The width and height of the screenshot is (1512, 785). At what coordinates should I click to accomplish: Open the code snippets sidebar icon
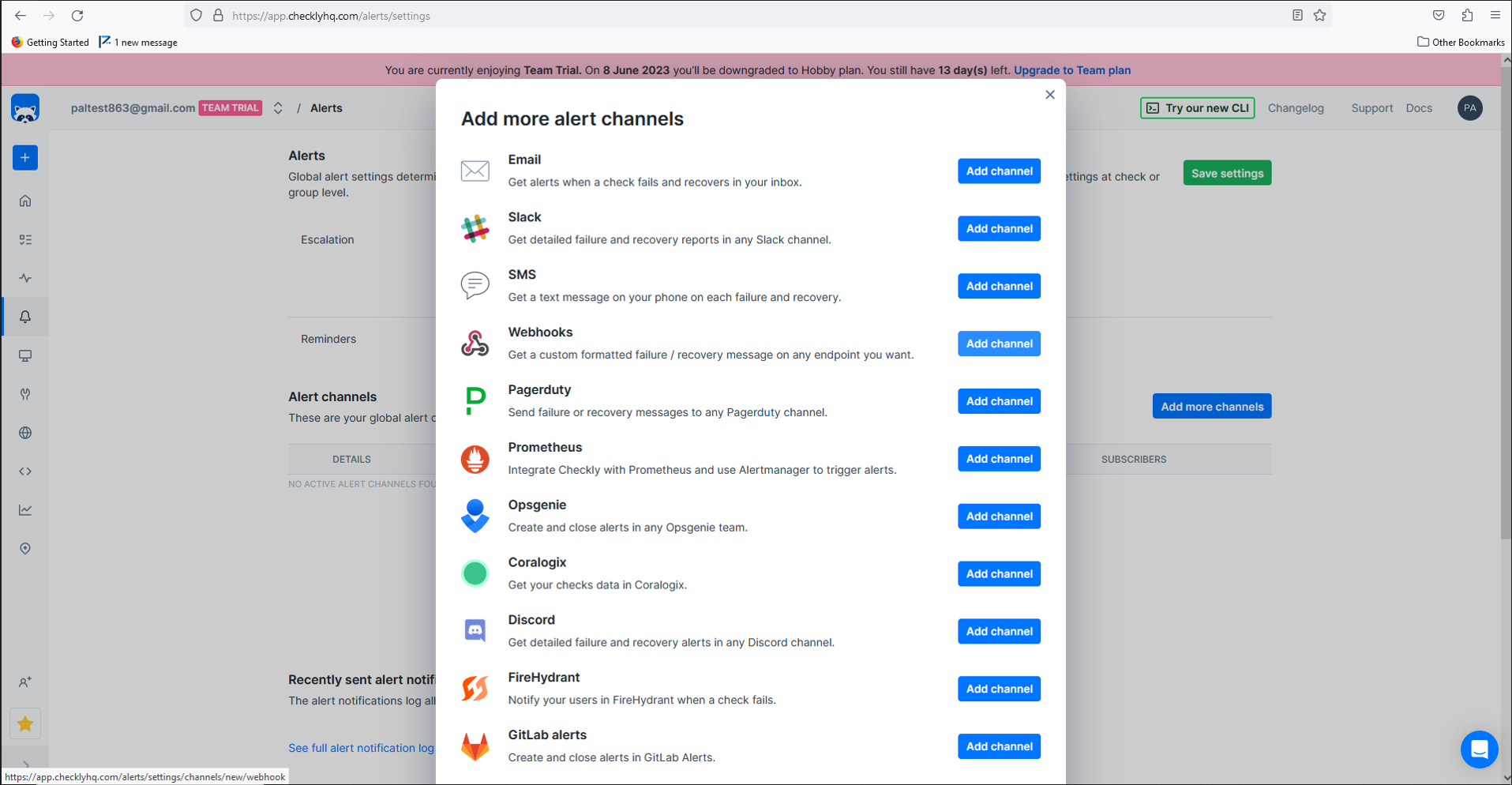[x=25, y=471]
